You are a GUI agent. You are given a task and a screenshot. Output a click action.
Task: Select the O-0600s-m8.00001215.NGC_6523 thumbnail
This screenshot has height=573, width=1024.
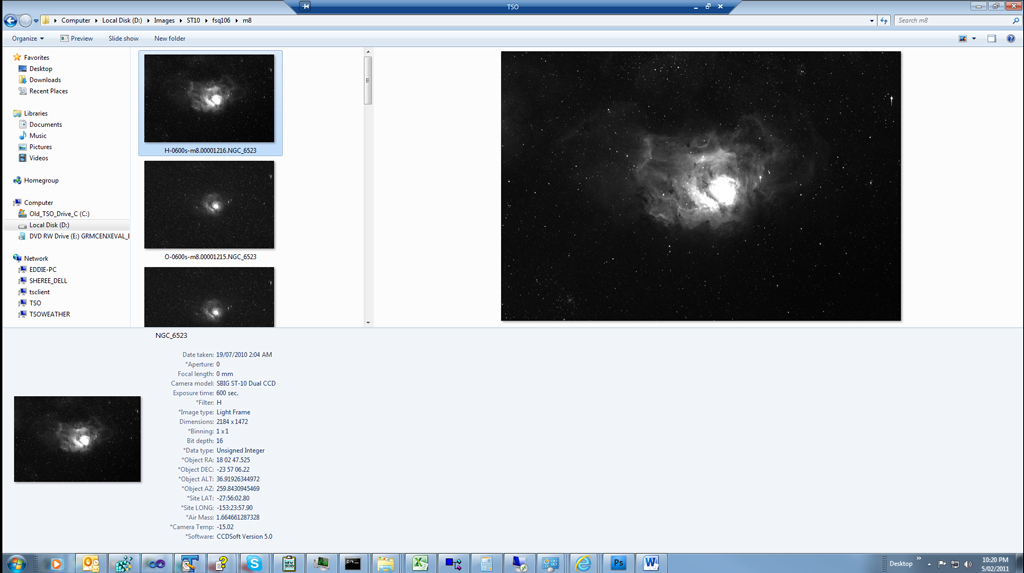point(209,205)
